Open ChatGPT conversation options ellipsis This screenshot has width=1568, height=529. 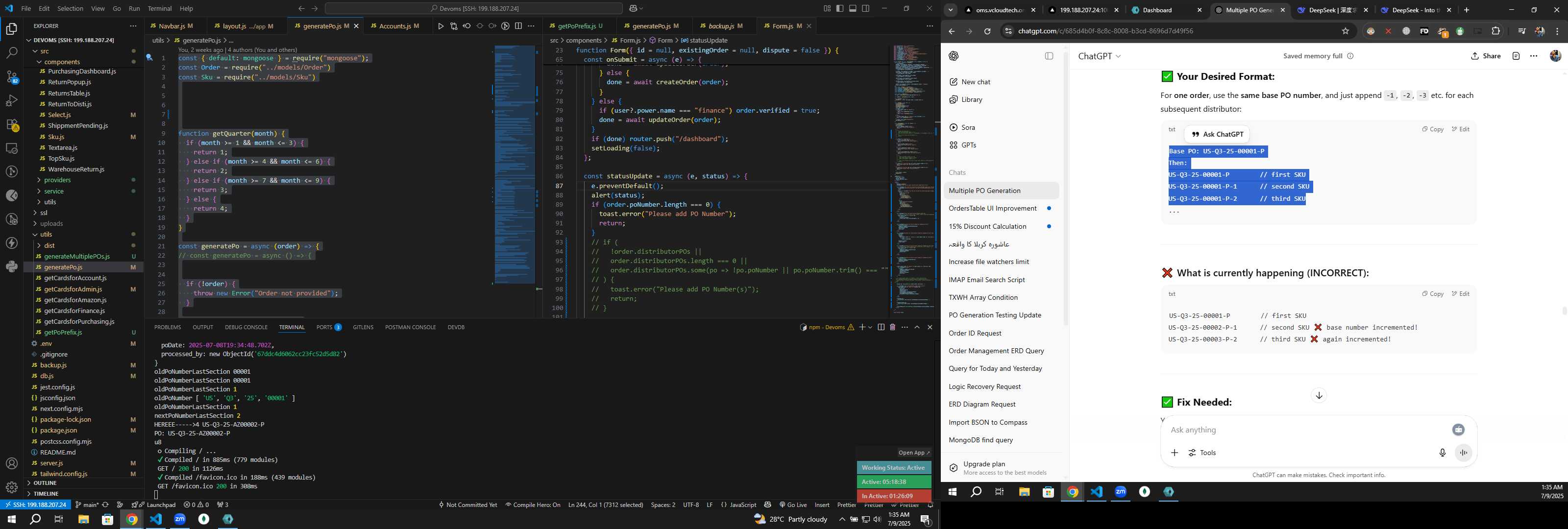point(1533,56)
